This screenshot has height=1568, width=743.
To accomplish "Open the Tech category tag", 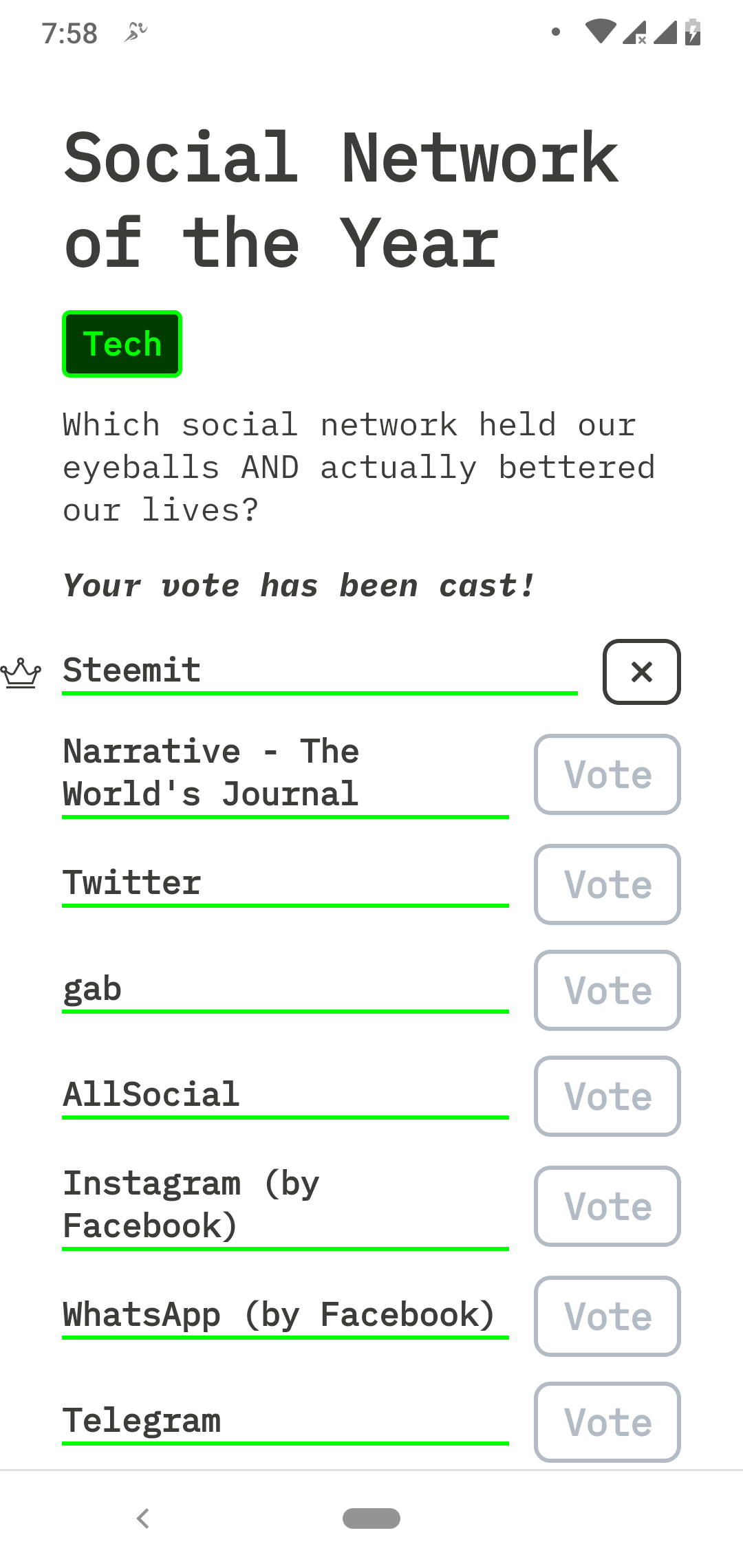I will pos(122,344).
